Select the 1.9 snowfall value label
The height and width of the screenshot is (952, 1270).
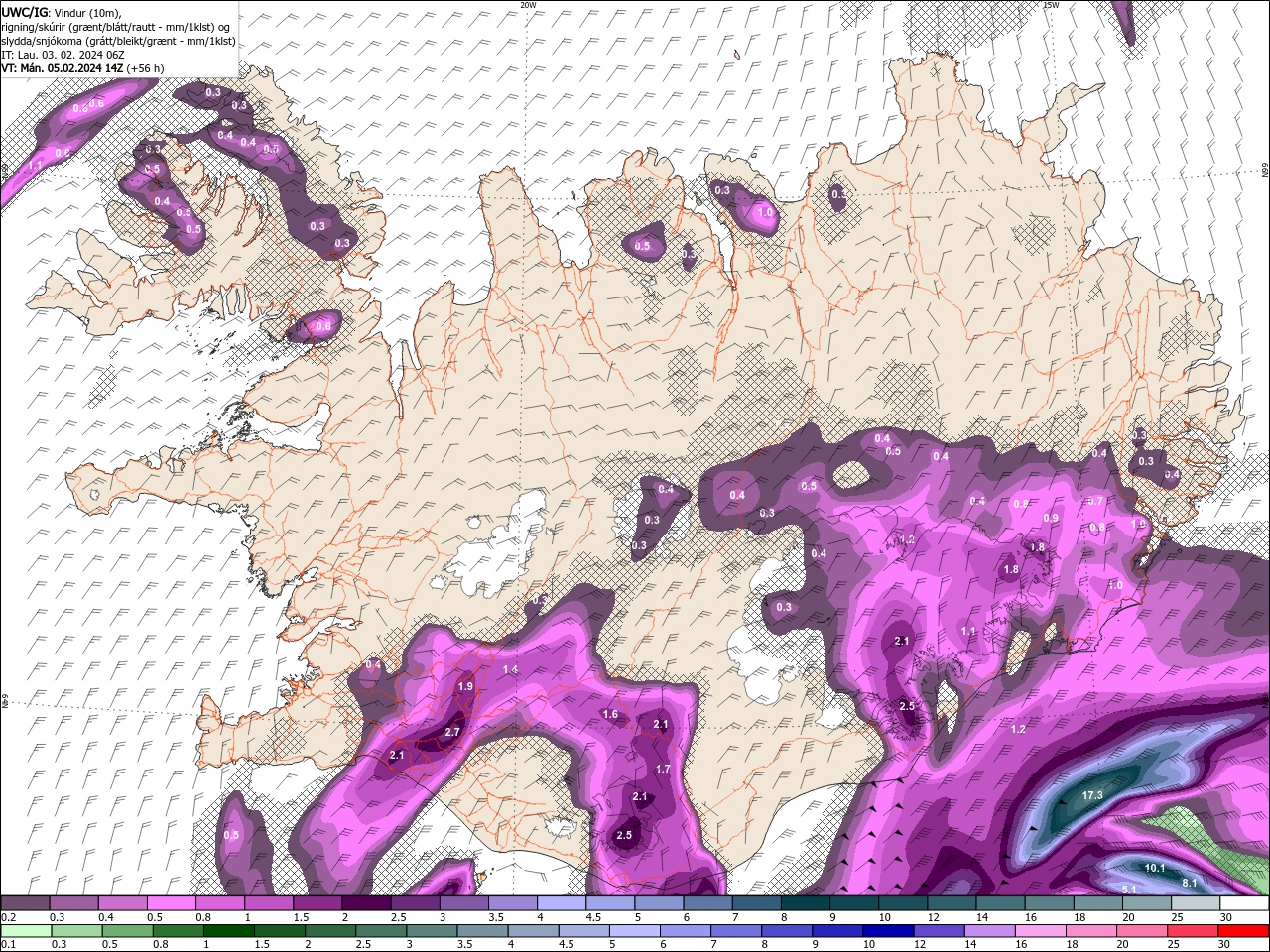465,686
